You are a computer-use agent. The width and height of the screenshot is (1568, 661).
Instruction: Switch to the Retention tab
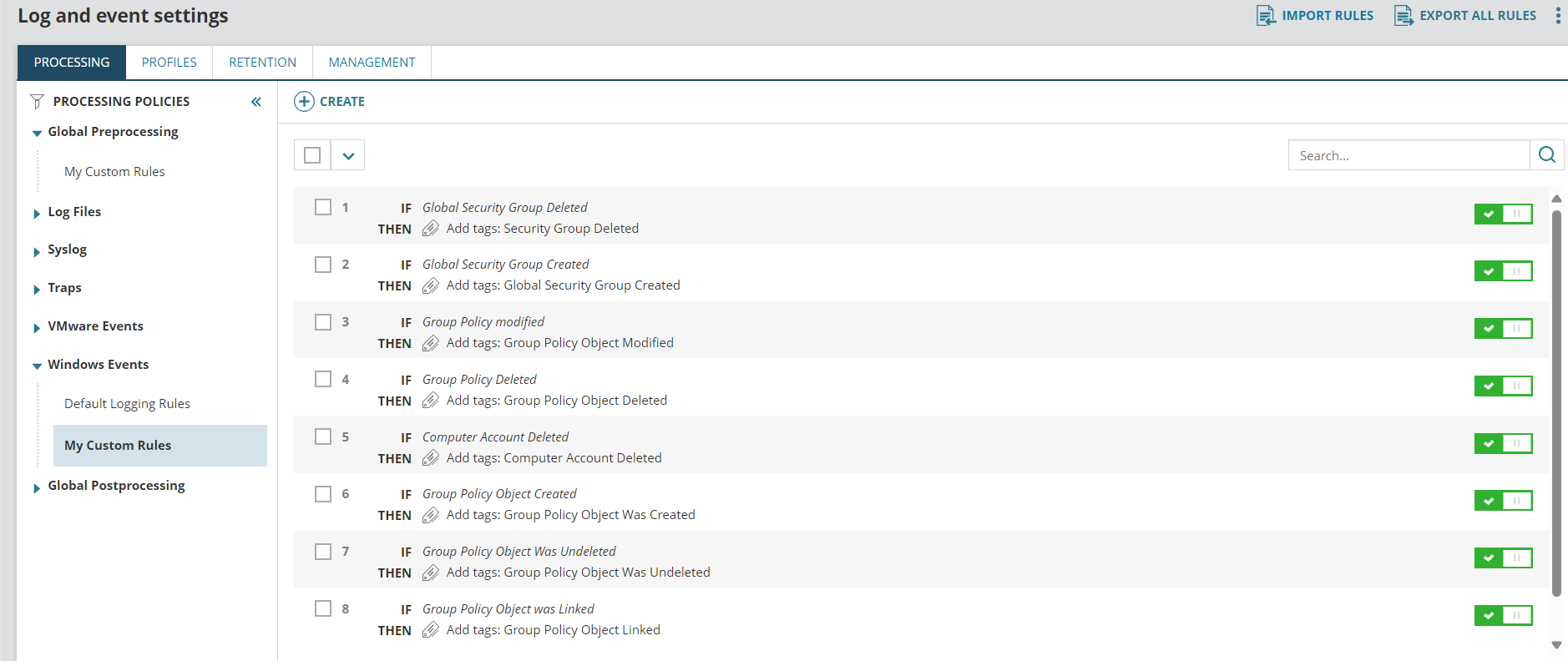pos(263,63)
